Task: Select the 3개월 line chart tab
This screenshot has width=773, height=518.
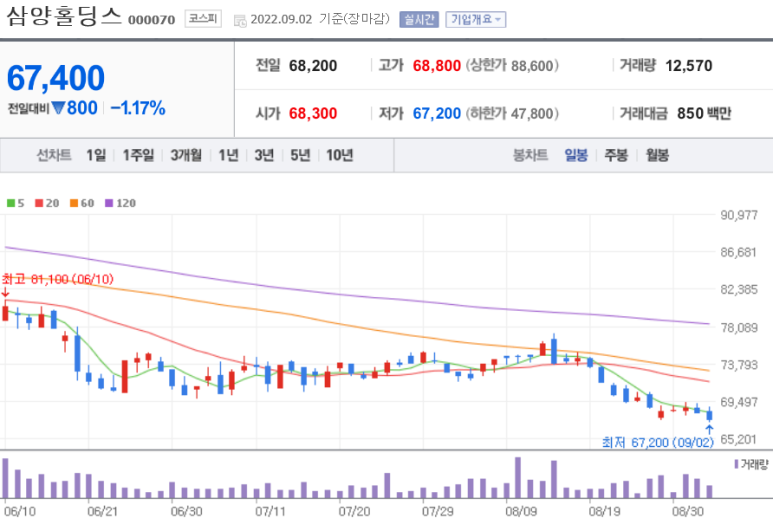Action: point(186,155)
